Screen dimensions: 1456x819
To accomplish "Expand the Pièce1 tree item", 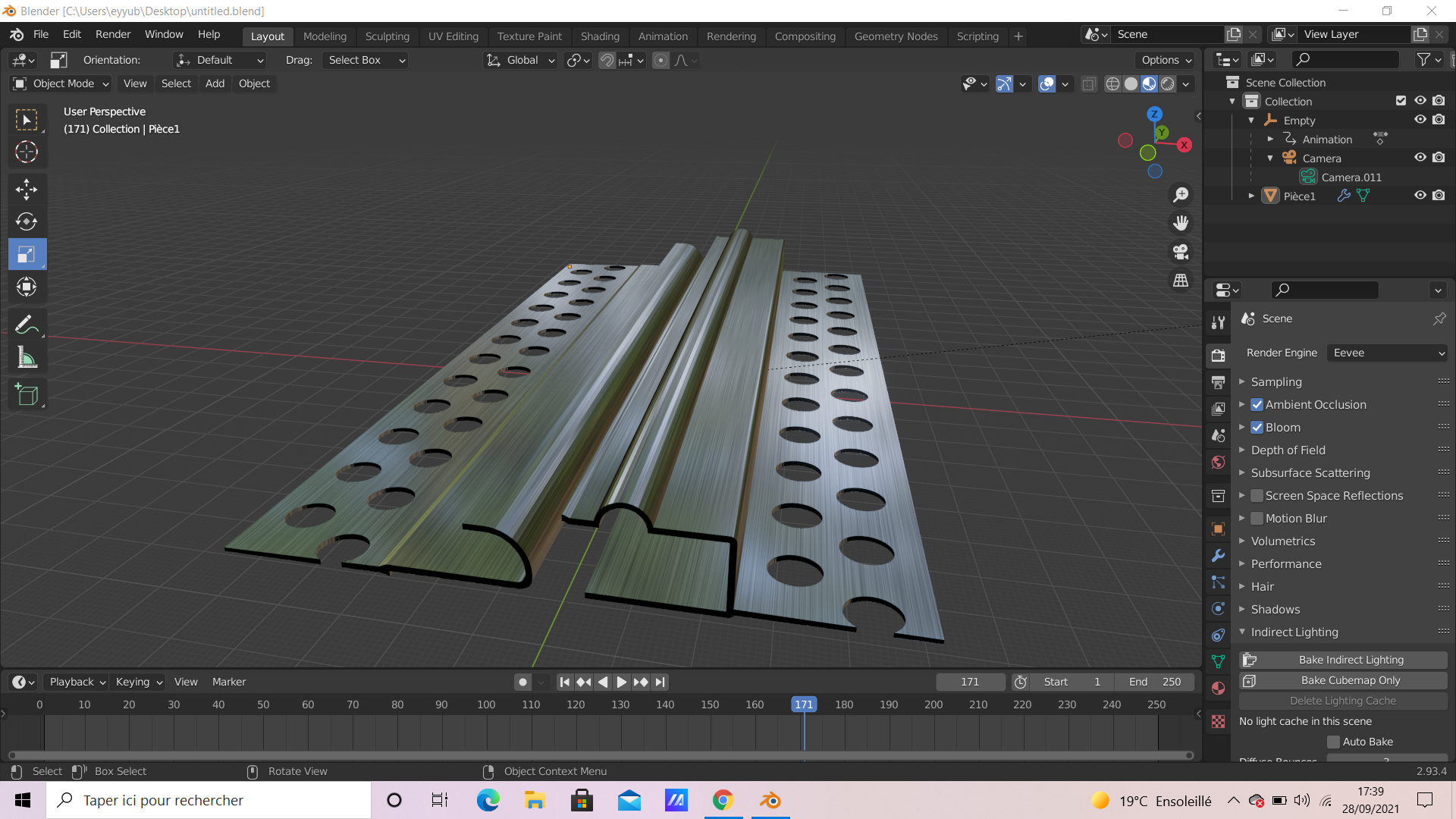I will pyautogui.click(x=1251, y=196).
